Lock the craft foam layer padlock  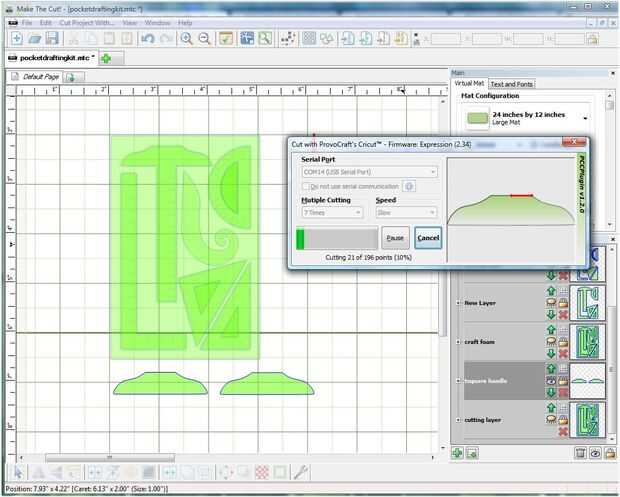click(x=563, y=342)
